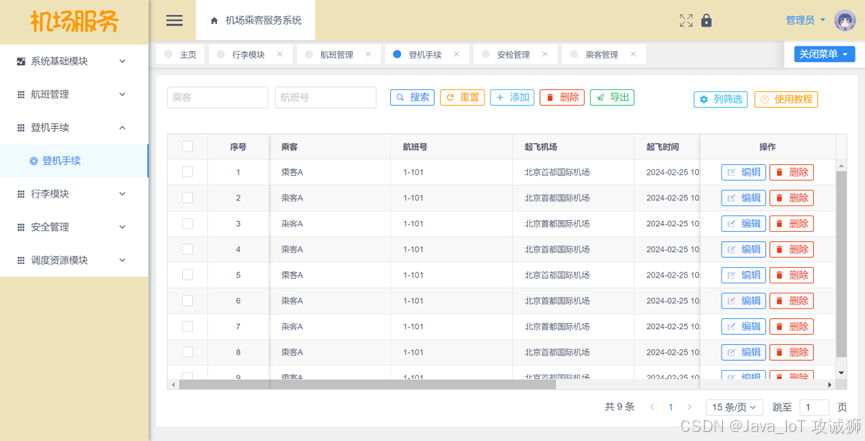Check the checkbox for row 5
The height and width of the screenshot is (441, 865).
[x=188, y=275]
